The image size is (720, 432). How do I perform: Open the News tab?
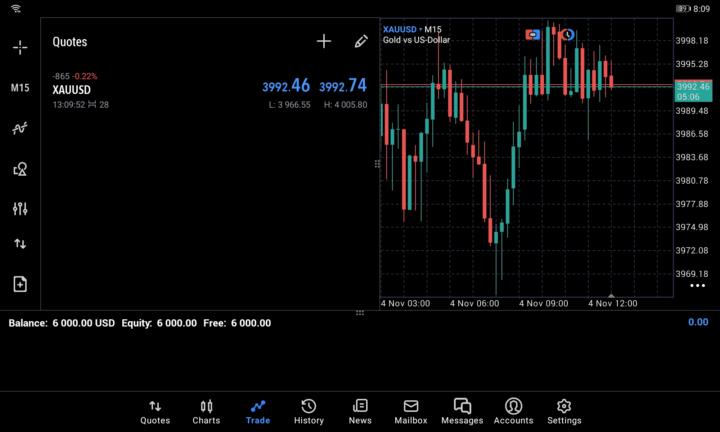click(x=360, y=412)
